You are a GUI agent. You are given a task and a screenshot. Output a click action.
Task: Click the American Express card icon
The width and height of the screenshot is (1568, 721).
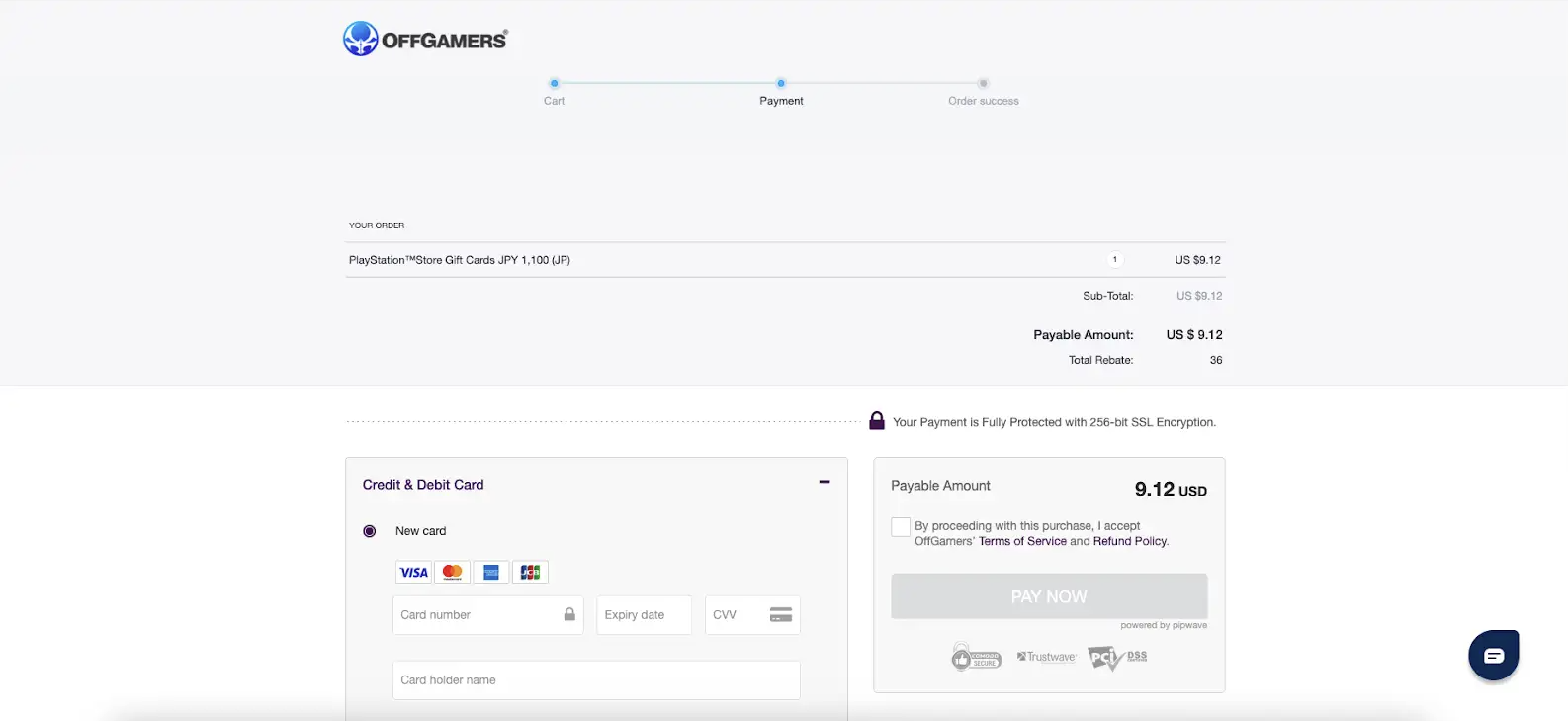tap(491, 573)
